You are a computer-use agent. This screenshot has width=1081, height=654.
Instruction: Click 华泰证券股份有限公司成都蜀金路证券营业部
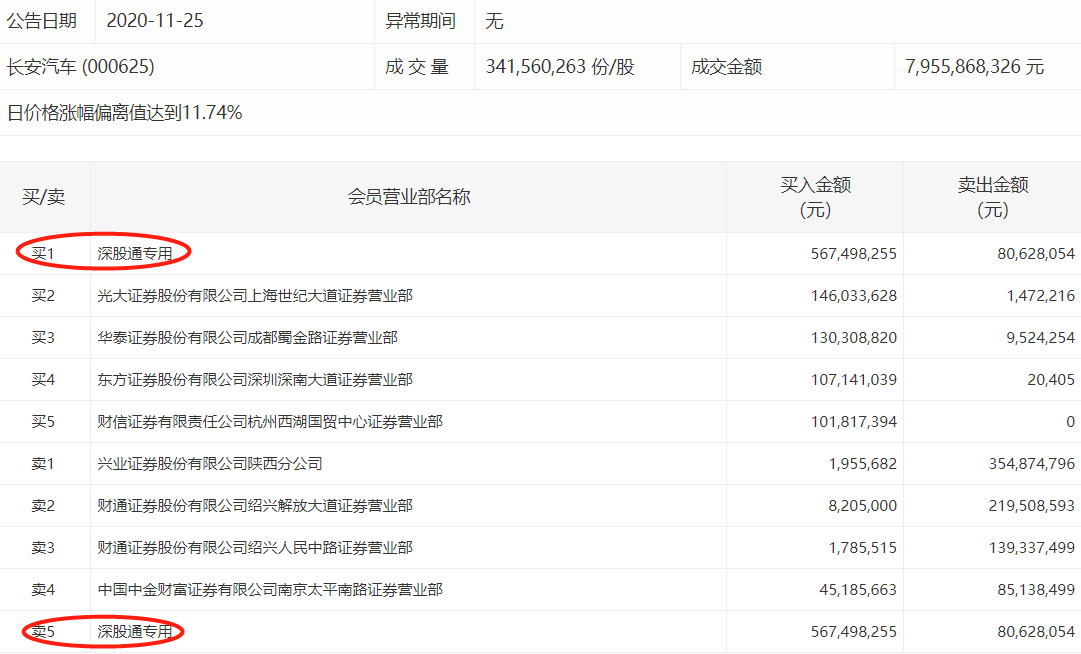point(247,338)
